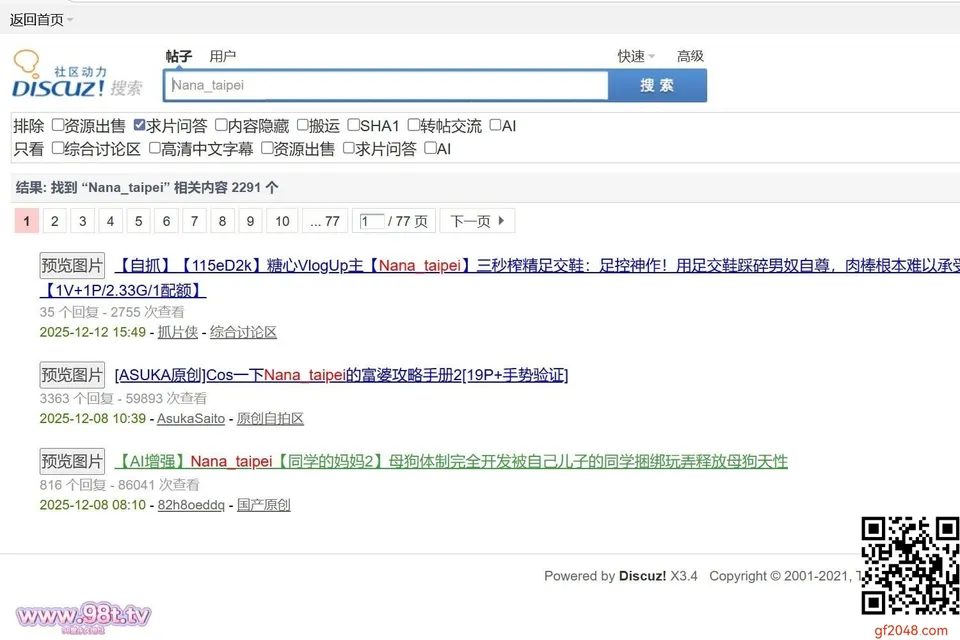Open the 国产原创 forum link
The height and width of the screenshot is (640, 960).
click(263, 505)
